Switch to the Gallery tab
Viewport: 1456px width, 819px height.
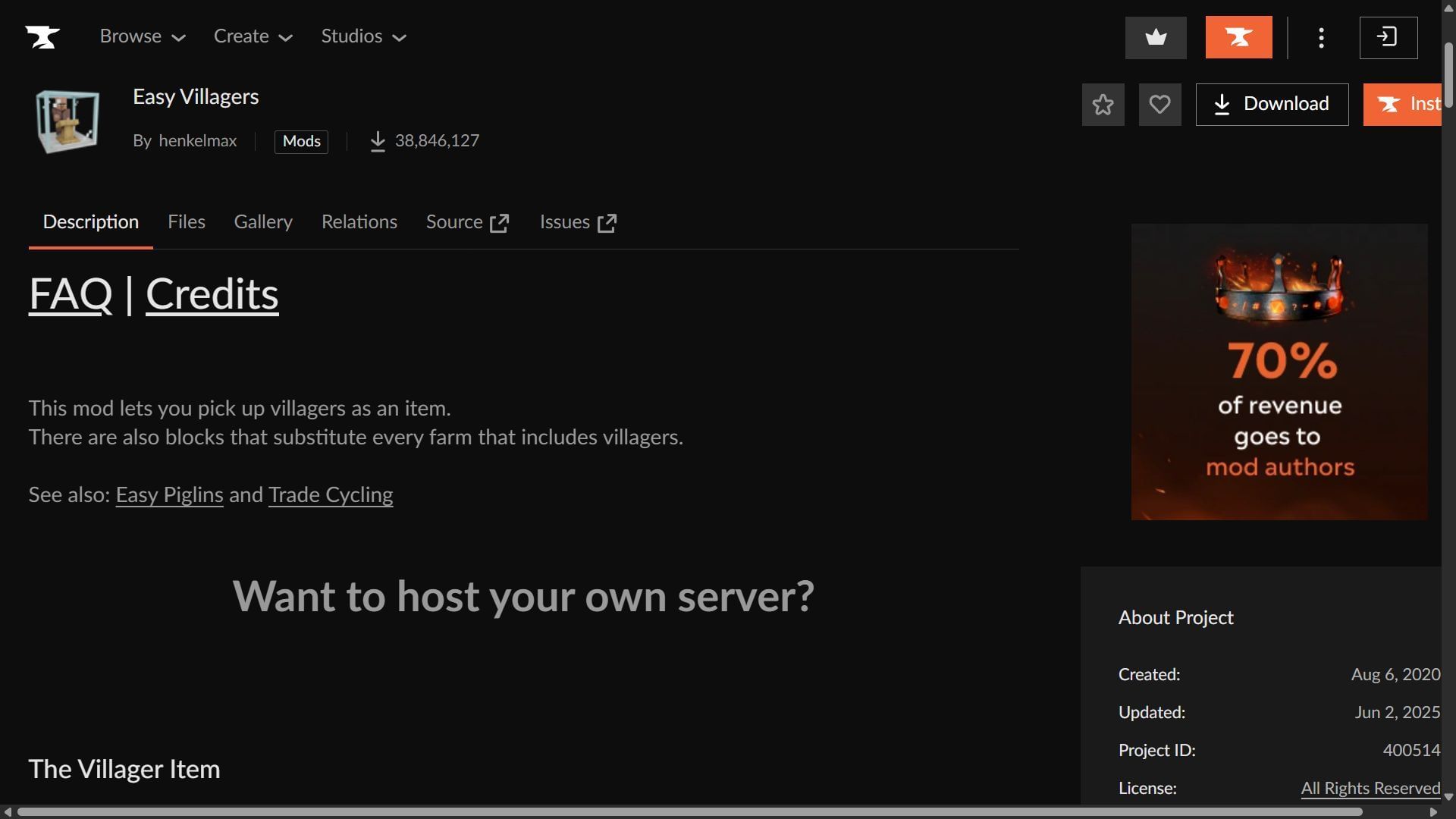tap(262, 222)
